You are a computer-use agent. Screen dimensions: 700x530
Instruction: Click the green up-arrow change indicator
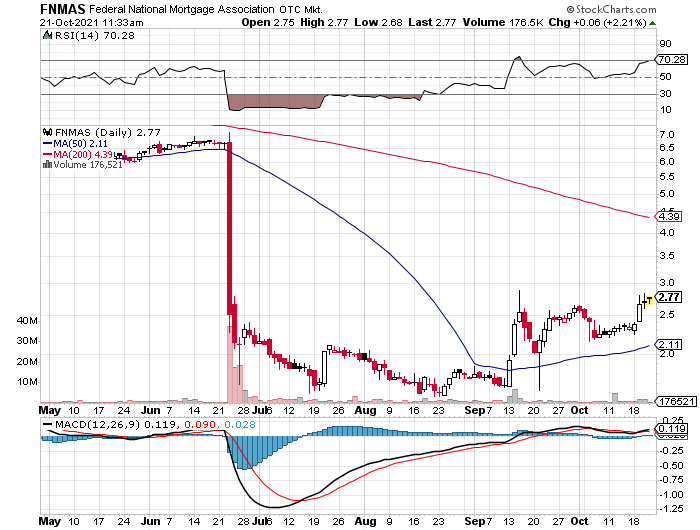[653, 23]
